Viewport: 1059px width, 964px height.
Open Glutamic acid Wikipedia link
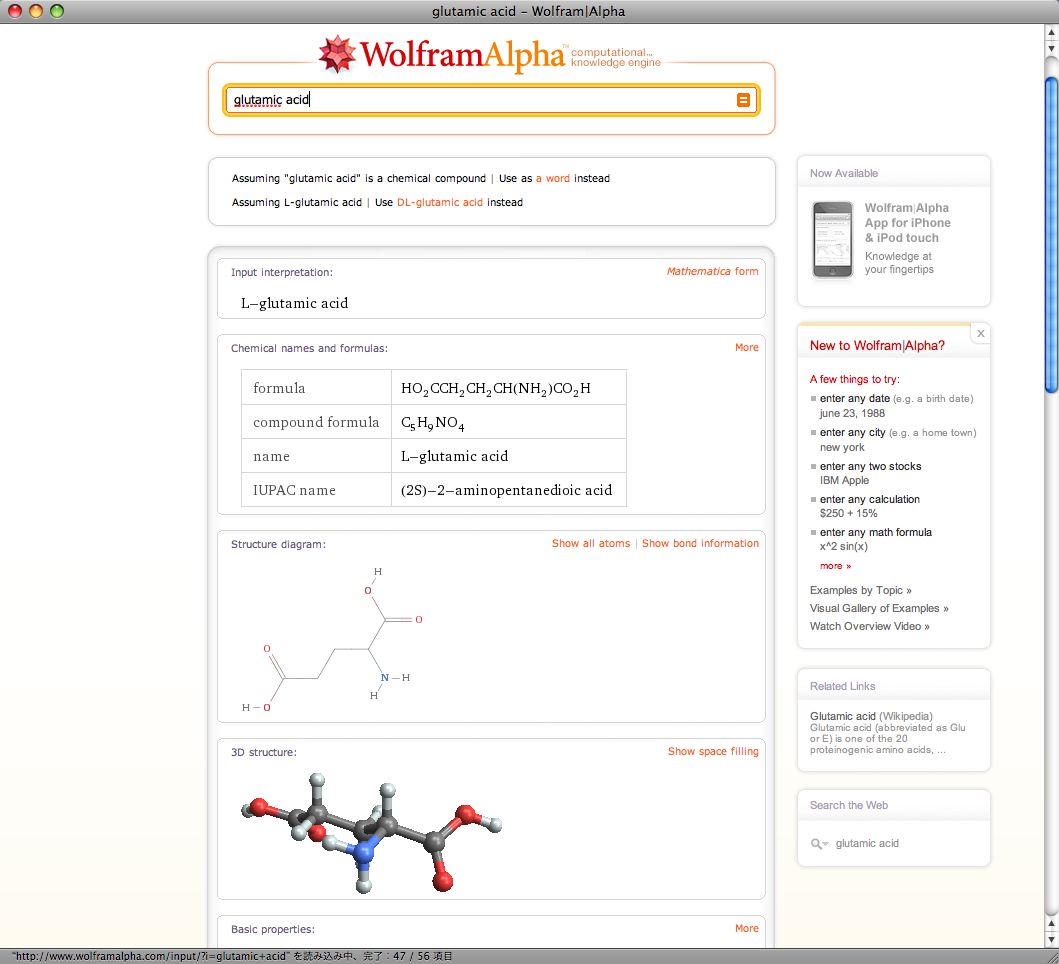point(871,716)
